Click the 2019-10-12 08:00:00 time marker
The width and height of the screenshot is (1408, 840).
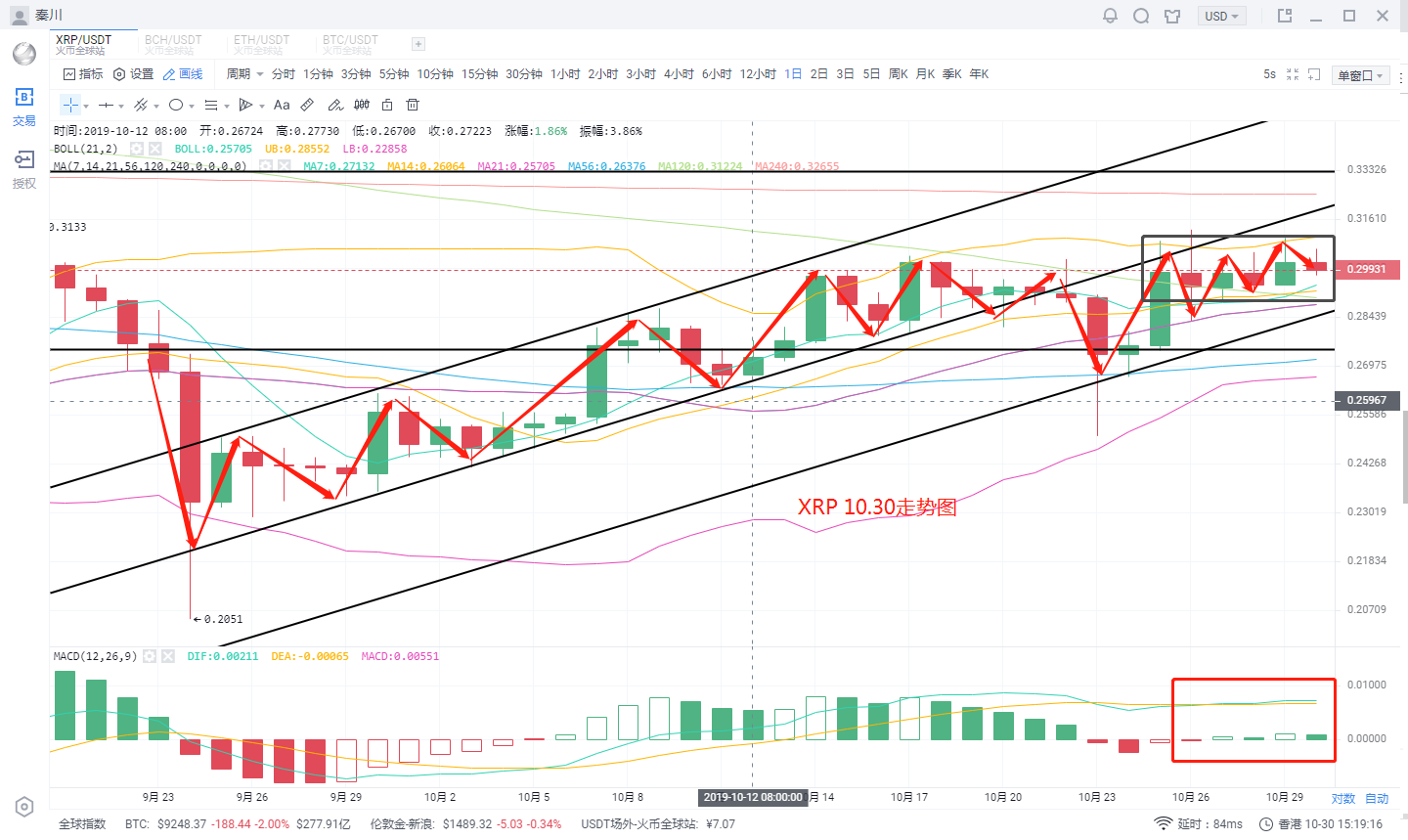coord(753,797)
